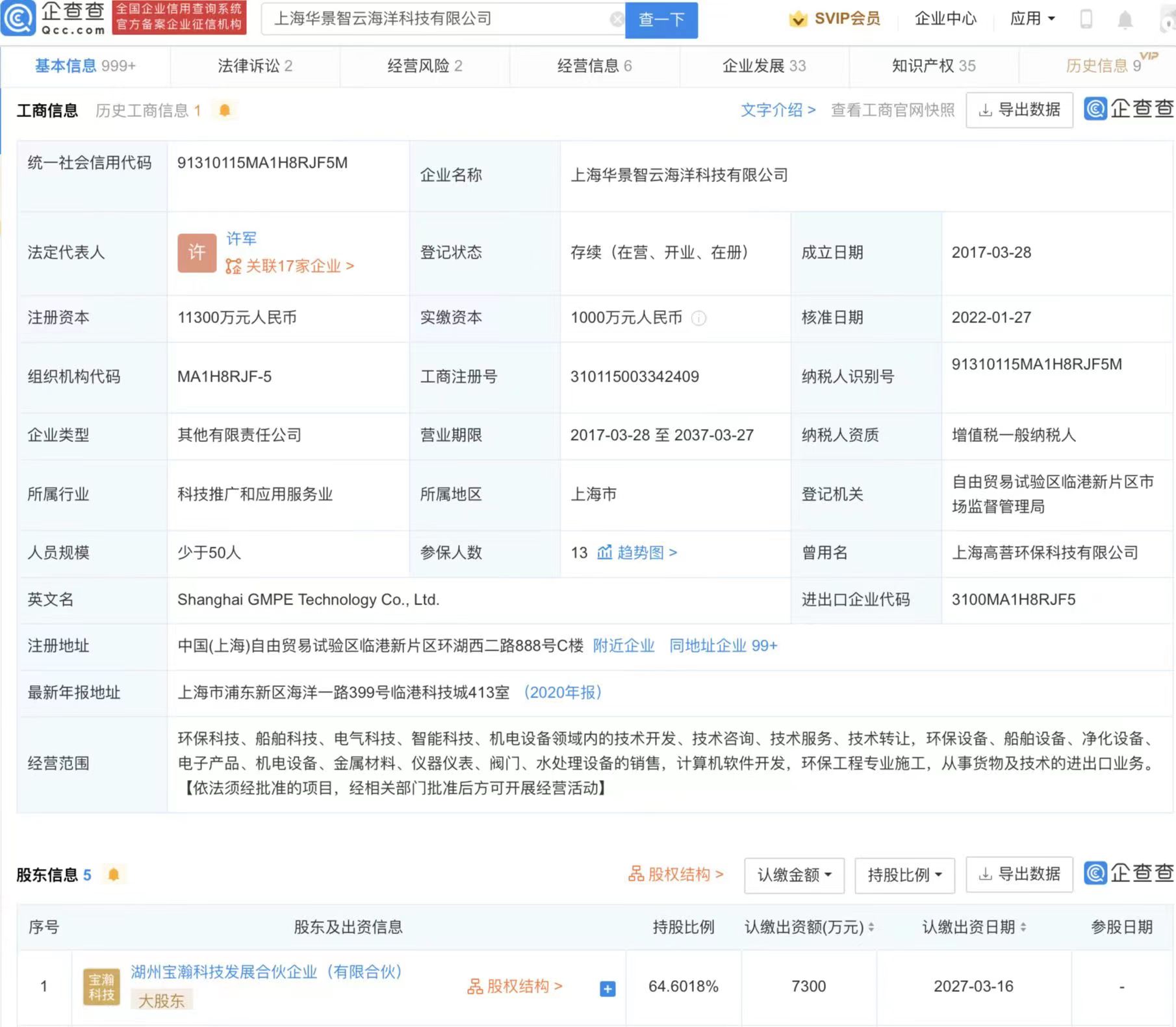Select credit code 91310115MA1H8RJF5M in first row

coord(262,162)
